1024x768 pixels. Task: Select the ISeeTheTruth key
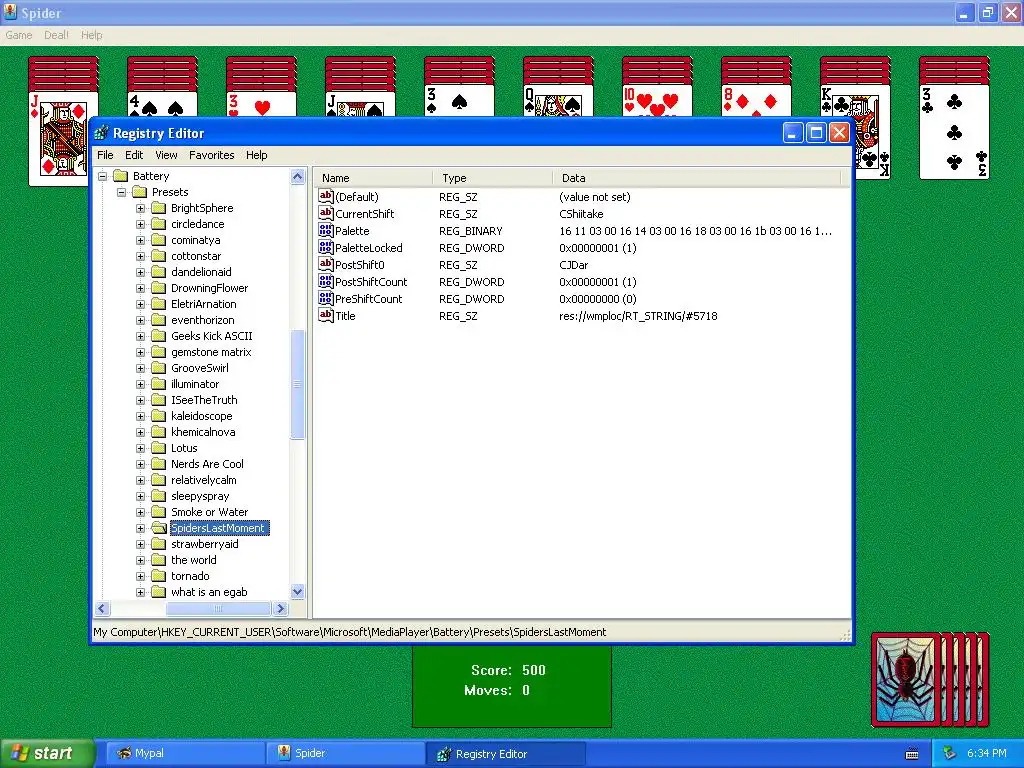pyautogui.click(x=204, y=400)
